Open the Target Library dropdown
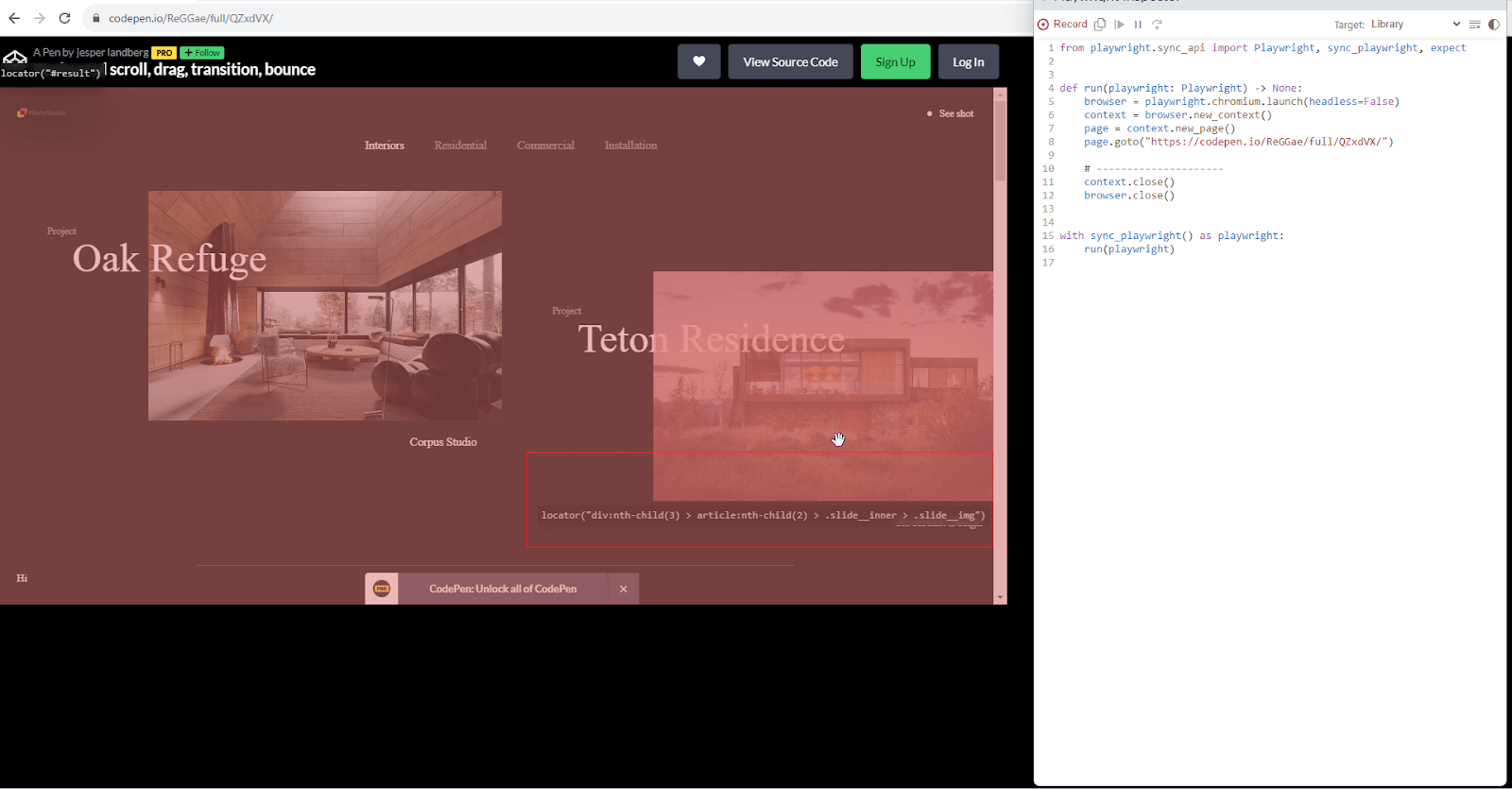1512x789 pixels. click(x=1416, y=25)
